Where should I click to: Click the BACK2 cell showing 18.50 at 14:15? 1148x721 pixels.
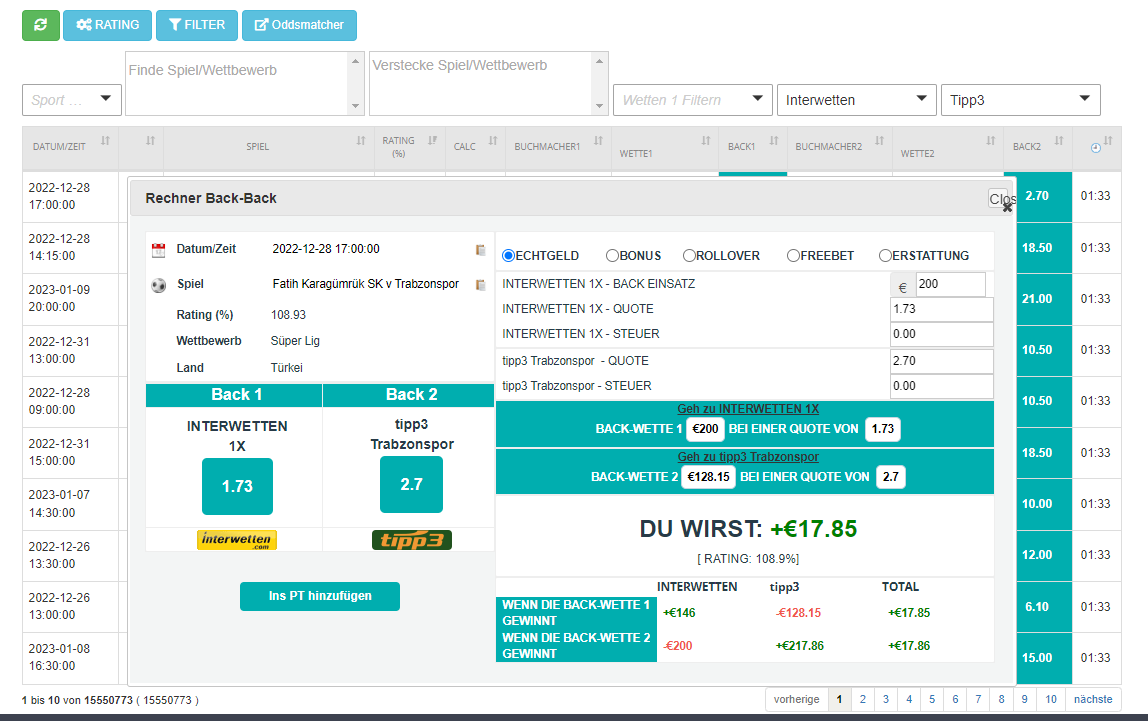(x=1037, y=247)
